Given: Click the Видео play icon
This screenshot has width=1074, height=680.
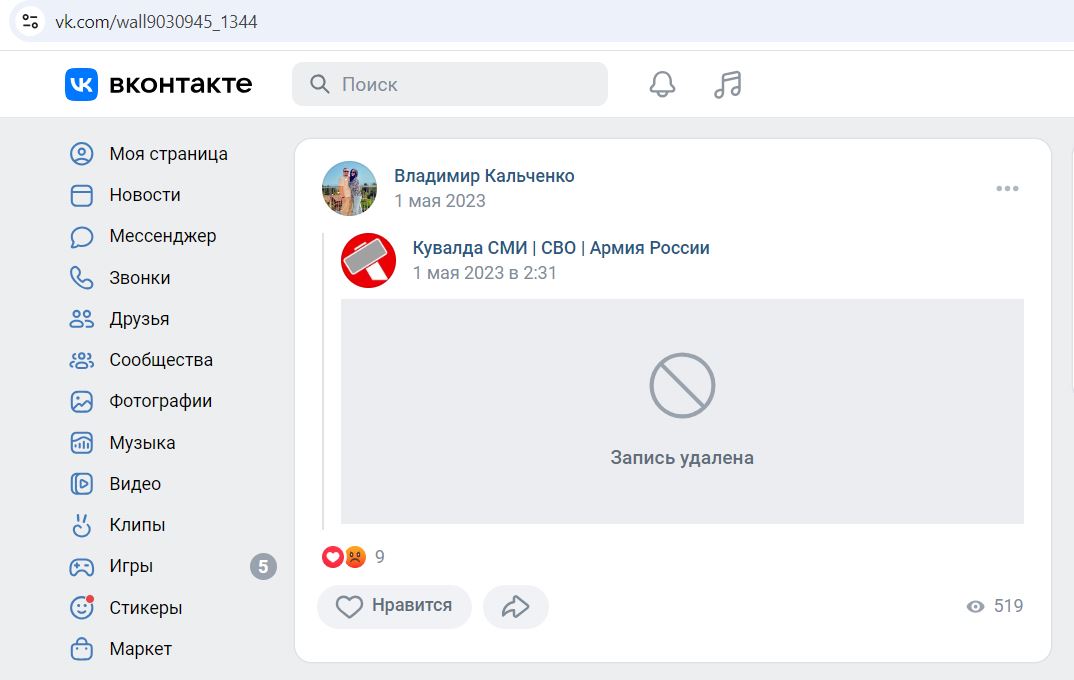Looking at the screenshot, I should point(82,484).
